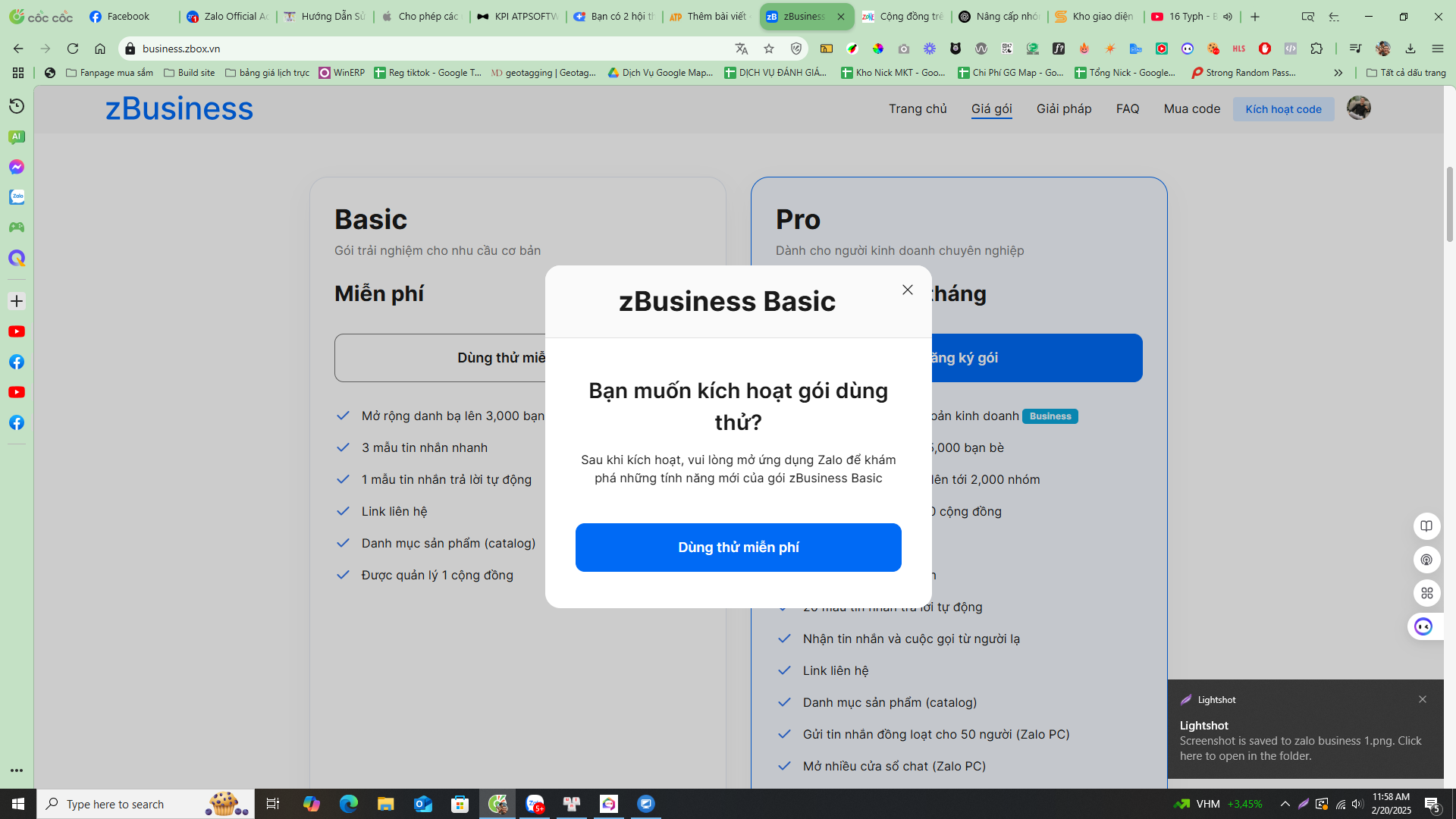Open Outlook from the taskbar
Image resolution: width=1456 pixels, height=819 pixels.
[x=422, y=804]
